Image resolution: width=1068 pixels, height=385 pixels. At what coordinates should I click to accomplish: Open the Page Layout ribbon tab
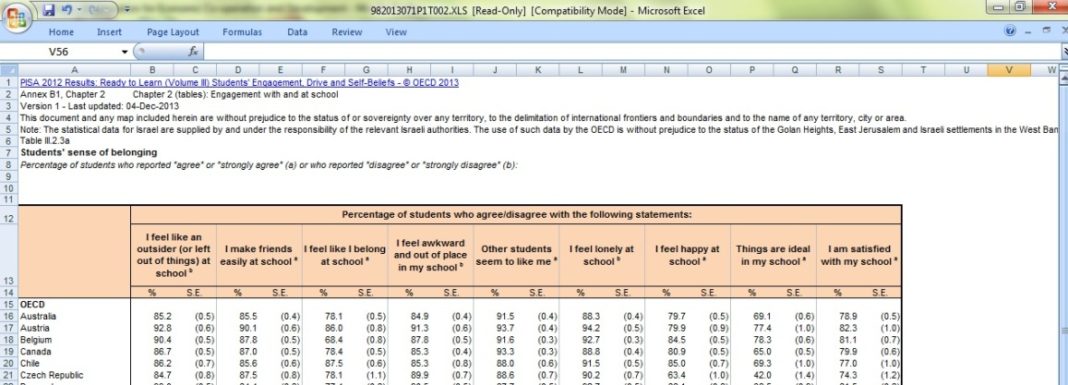pyautogui.click(x=173, y=32)
